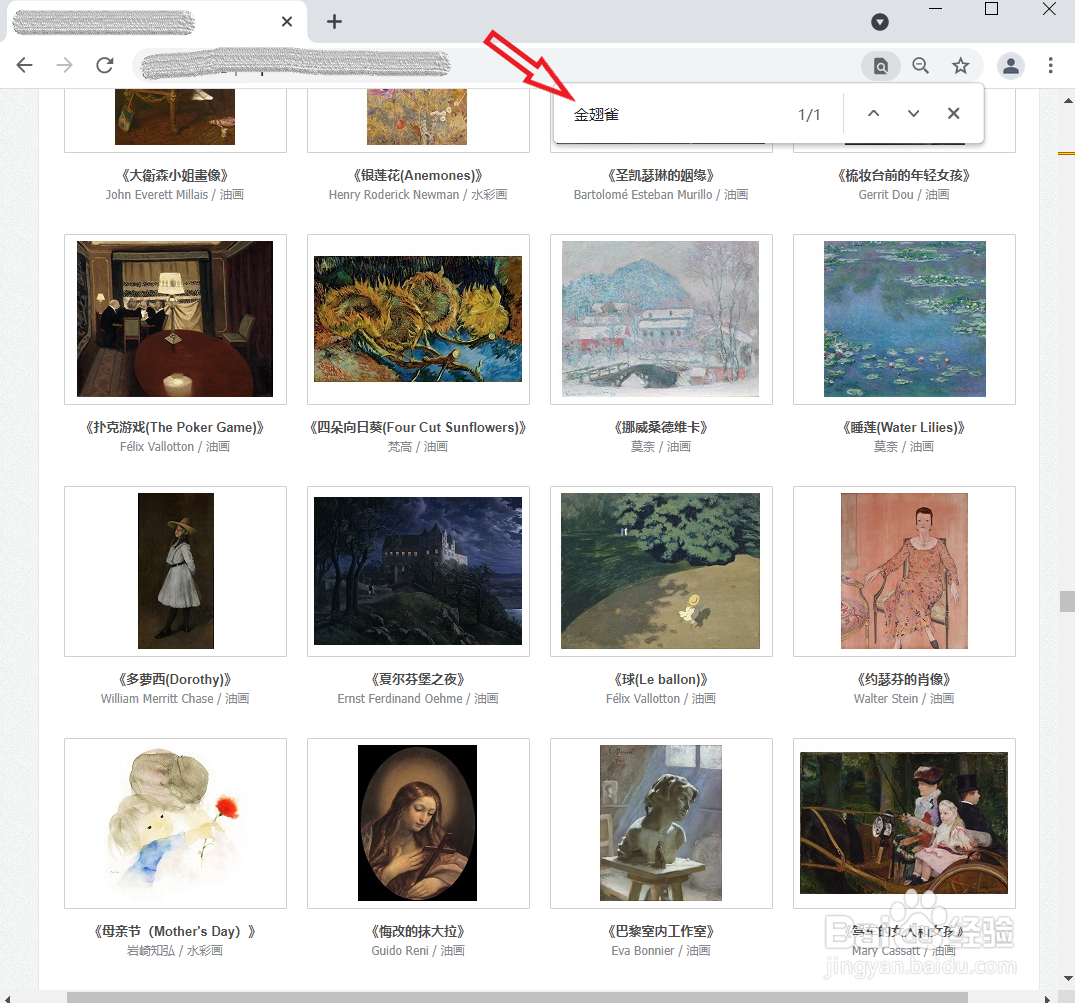Open the title 《睡莲(Water Lilies)》
This screenshot has width=1075, height=1003.
[x=904, y=427]
